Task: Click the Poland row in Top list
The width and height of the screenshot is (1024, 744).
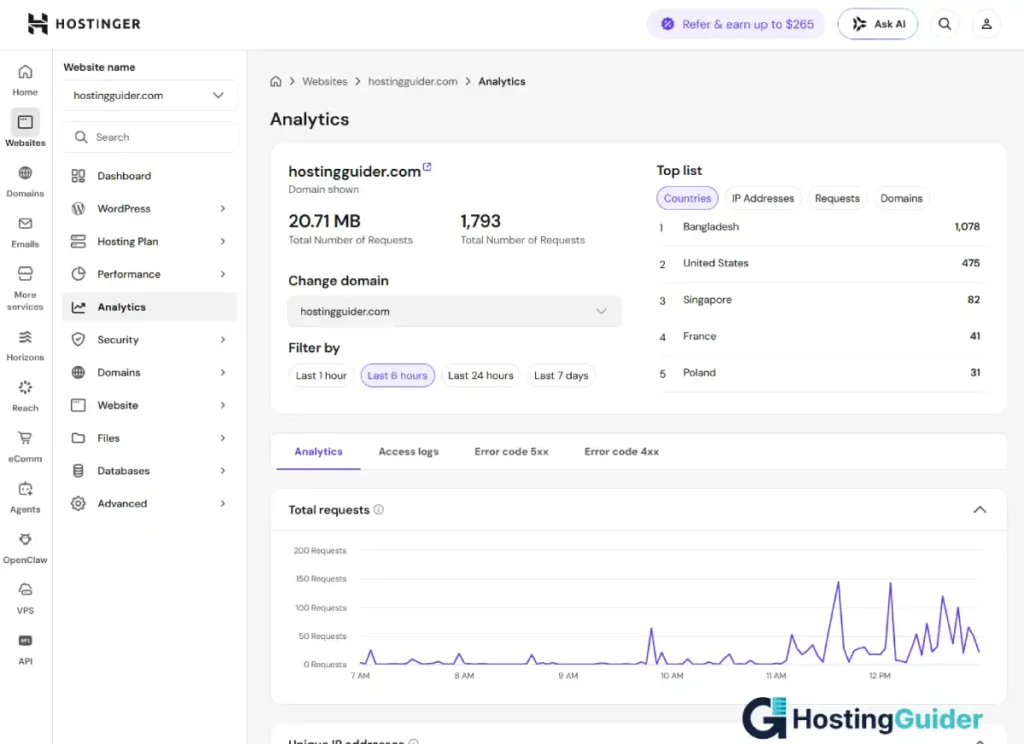Action: 822,374
